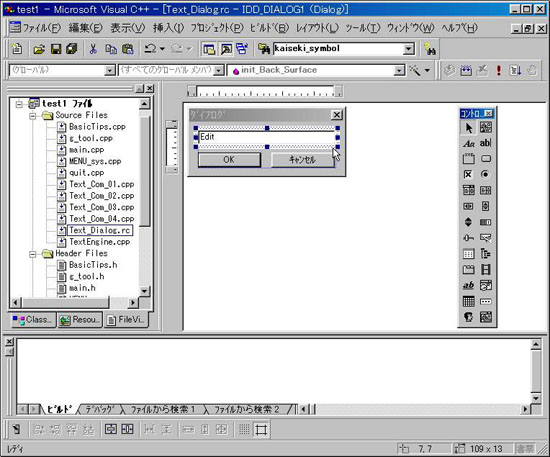Choose the Progress bar control tool
Screen dimensions: 550x457
point(485,222)
